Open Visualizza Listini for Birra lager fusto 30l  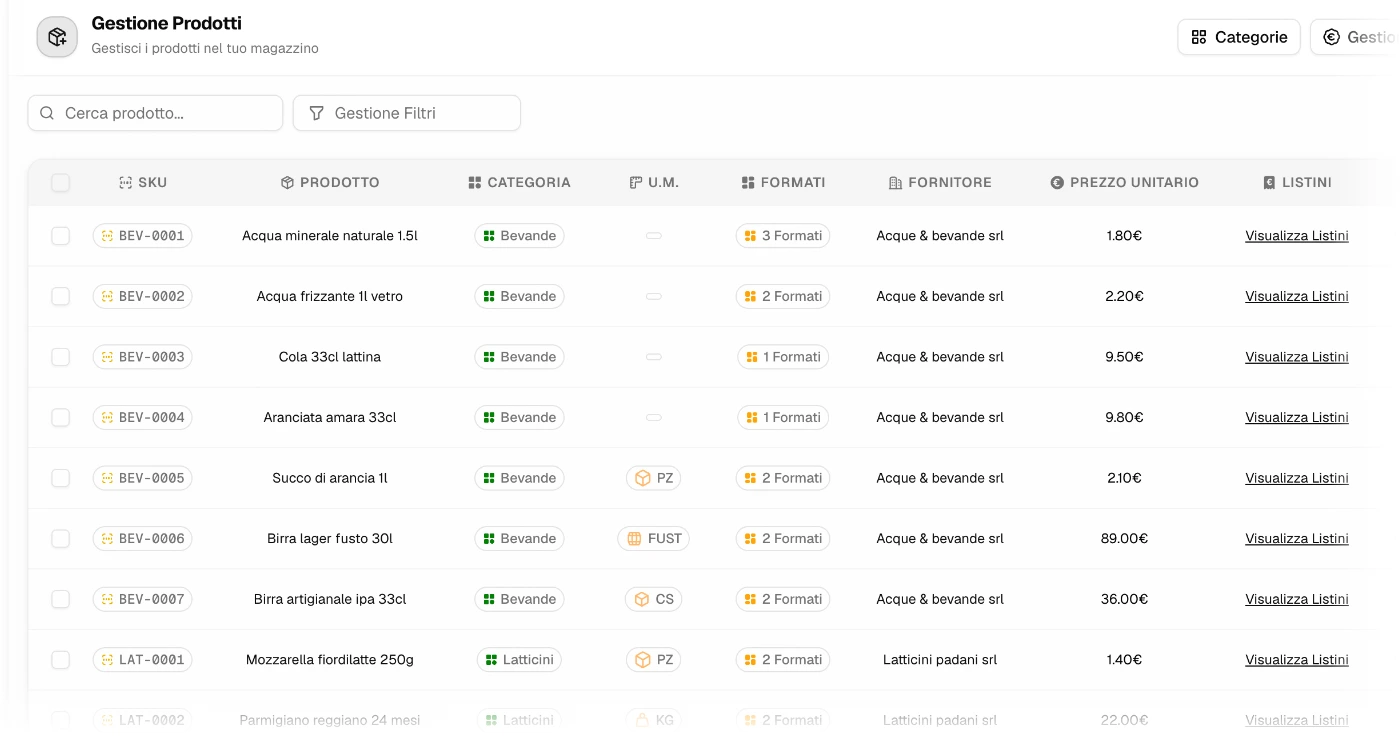pos(1297,538)
